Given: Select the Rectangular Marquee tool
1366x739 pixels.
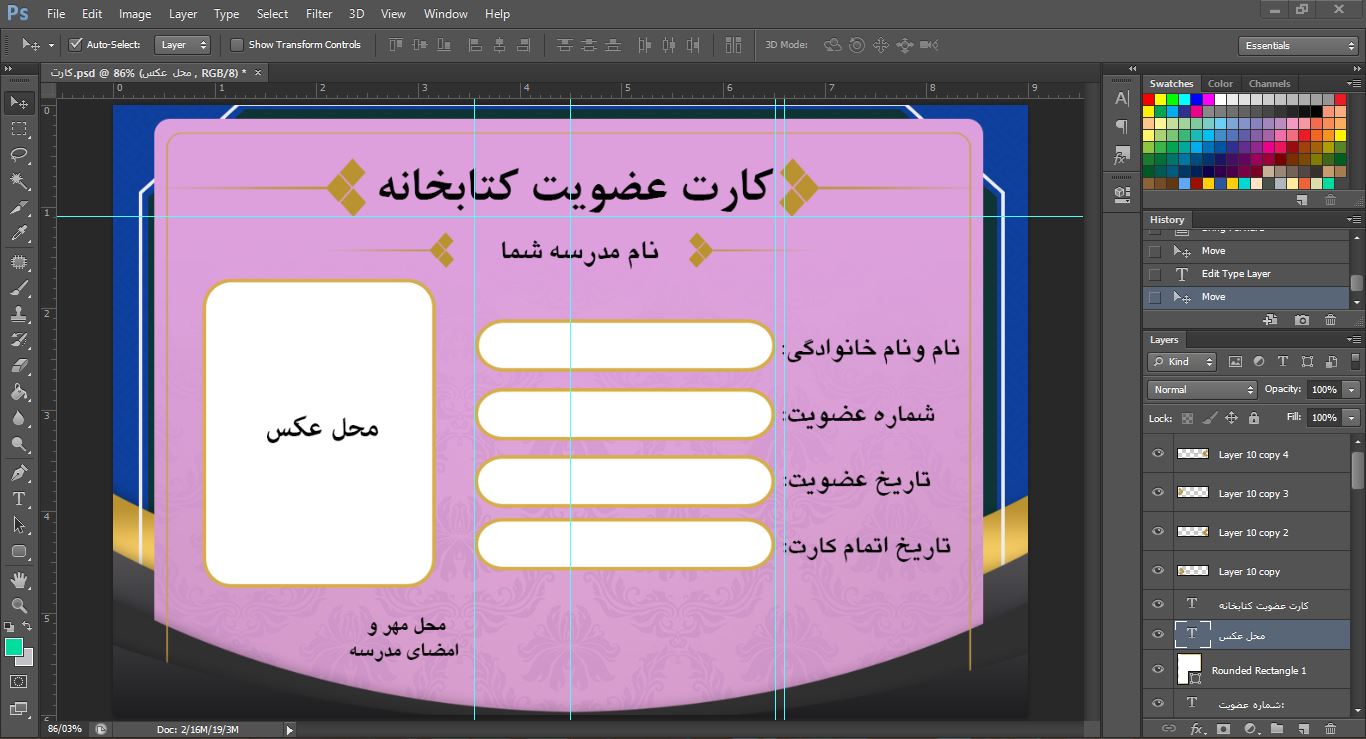Looking at the screenshot, I should click(19, 129).
